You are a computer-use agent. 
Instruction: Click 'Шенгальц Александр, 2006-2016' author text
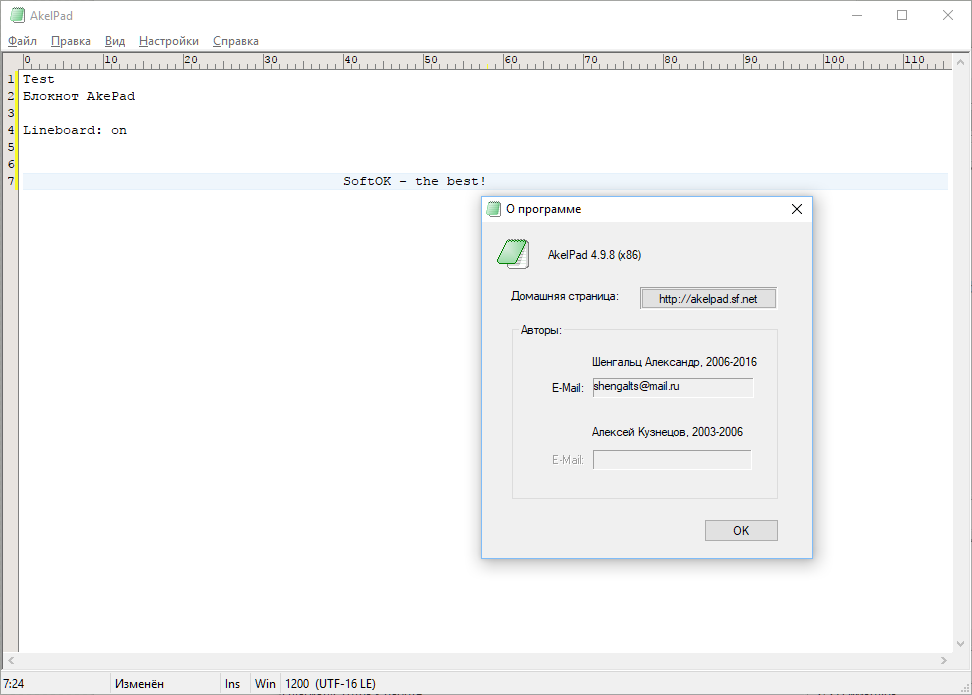pyautogui.click(x=674, y=362)
